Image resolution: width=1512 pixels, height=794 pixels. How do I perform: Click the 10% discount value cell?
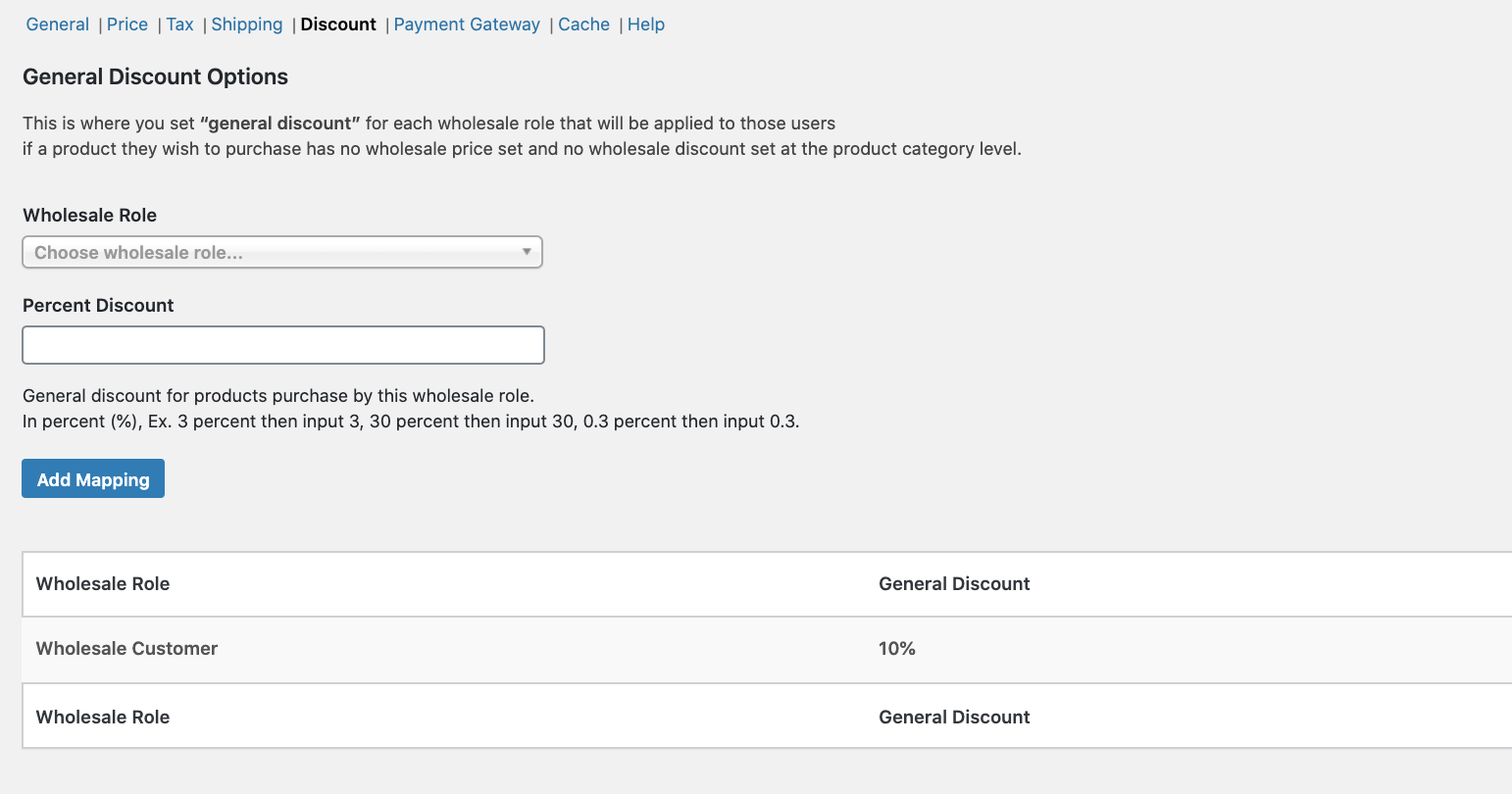click(897, 649)
